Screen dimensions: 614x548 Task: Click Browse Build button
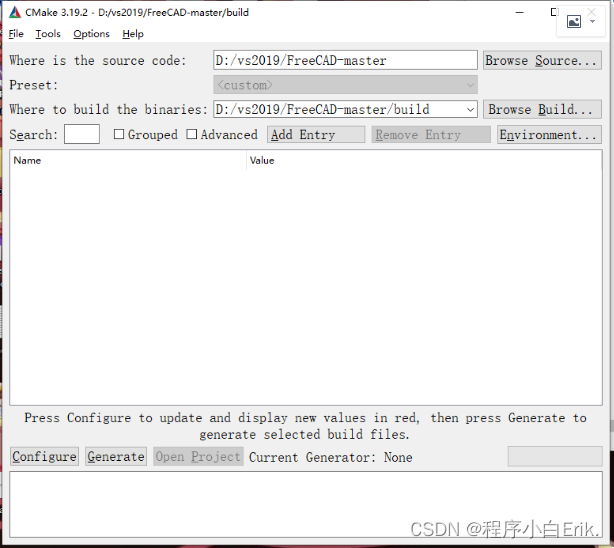(542, 109)
